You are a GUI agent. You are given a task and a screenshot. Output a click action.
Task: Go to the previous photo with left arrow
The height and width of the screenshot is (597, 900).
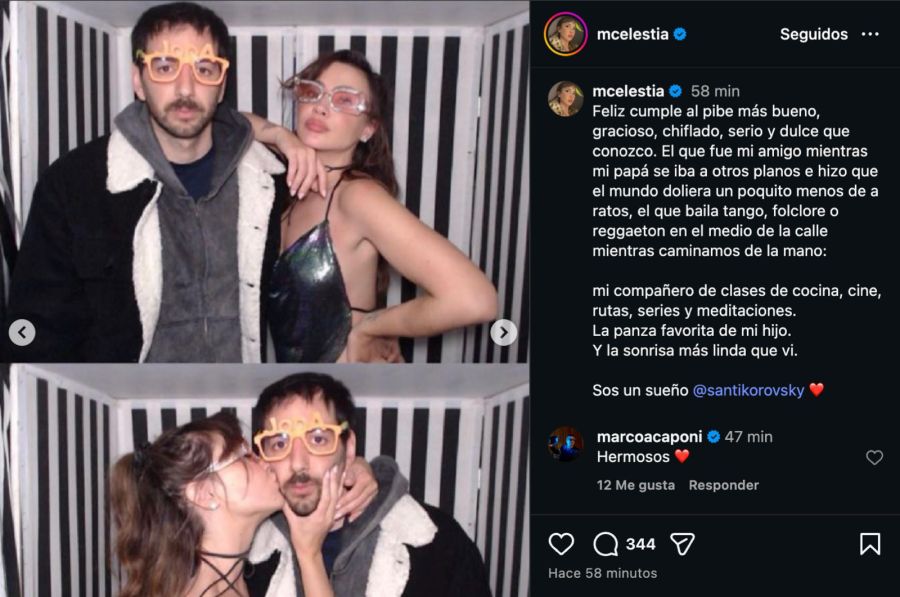(22, 332)
